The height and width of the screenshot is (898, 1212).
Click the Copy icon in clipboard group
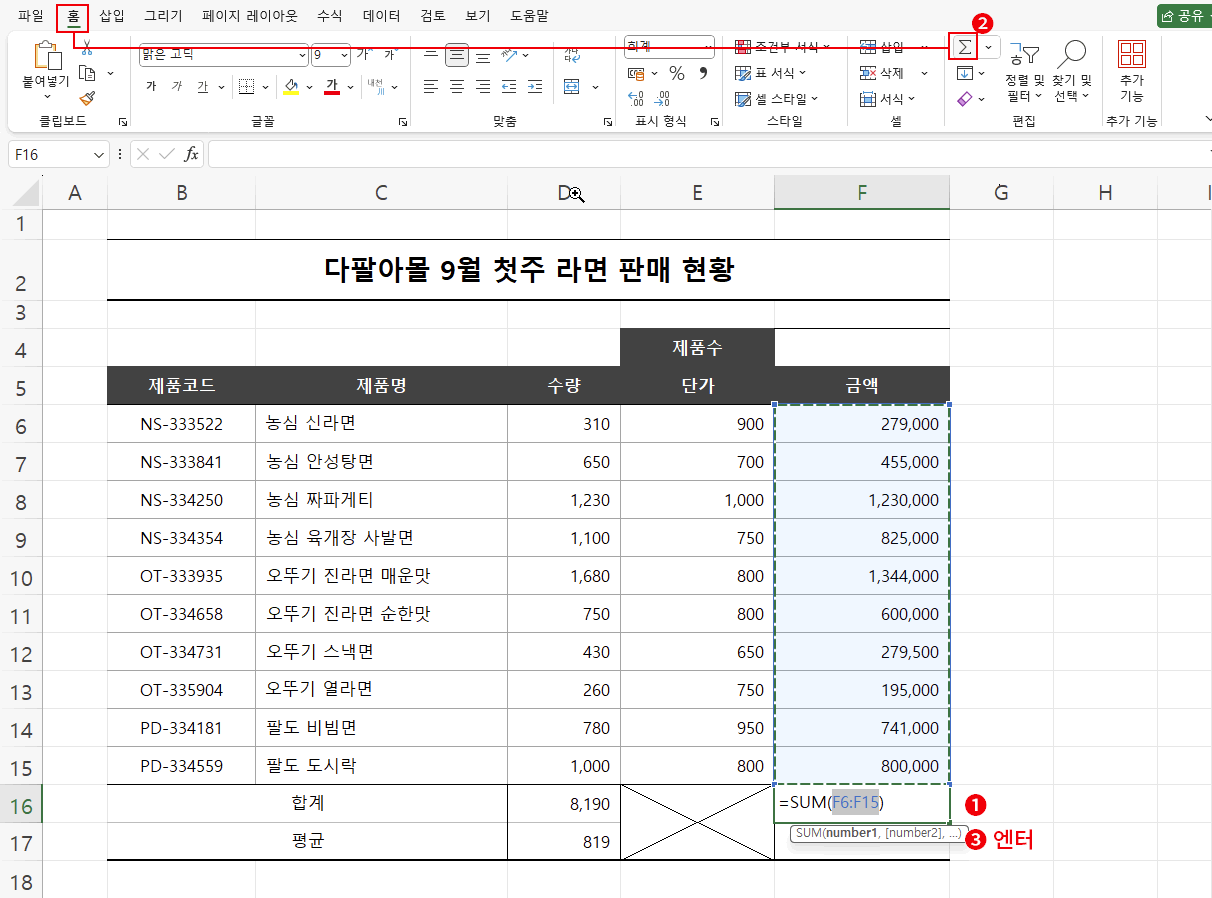coord(87,73)
